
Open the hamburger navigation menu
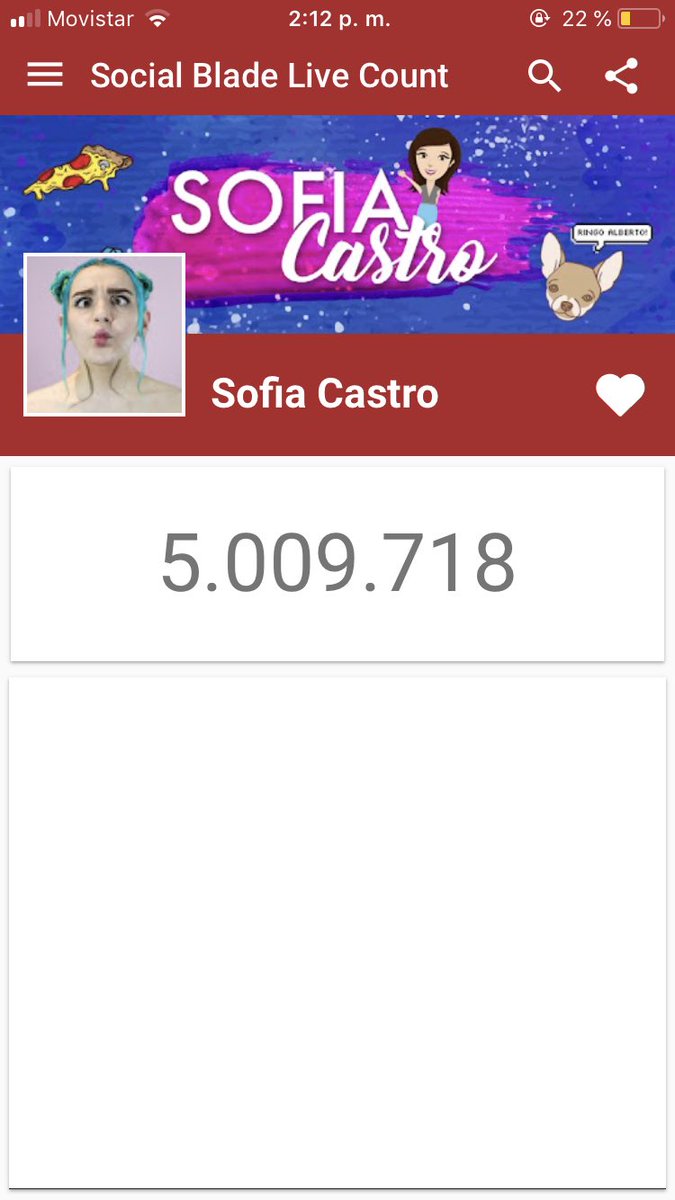[45, 75]
